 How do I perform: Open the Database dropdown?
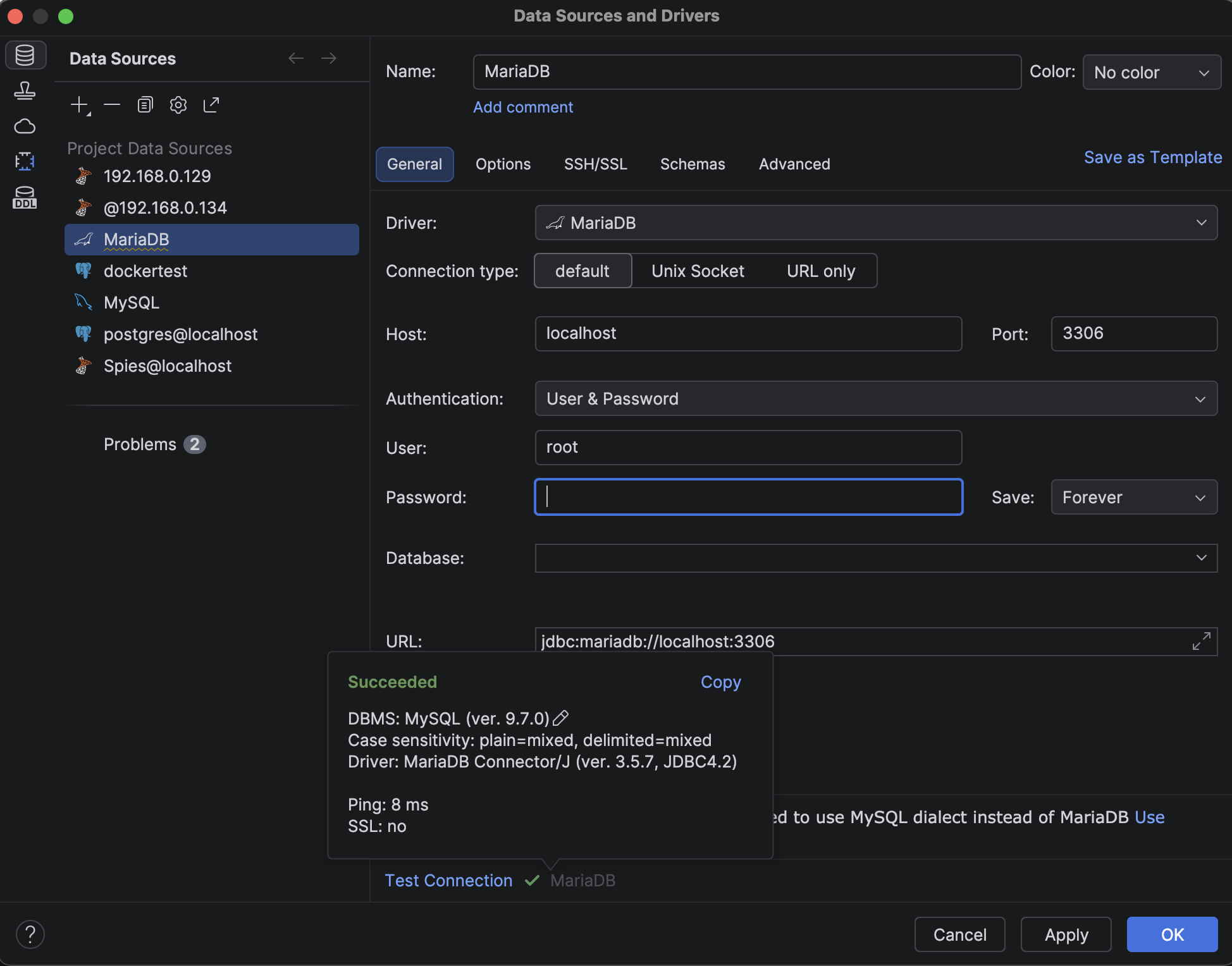876,558
